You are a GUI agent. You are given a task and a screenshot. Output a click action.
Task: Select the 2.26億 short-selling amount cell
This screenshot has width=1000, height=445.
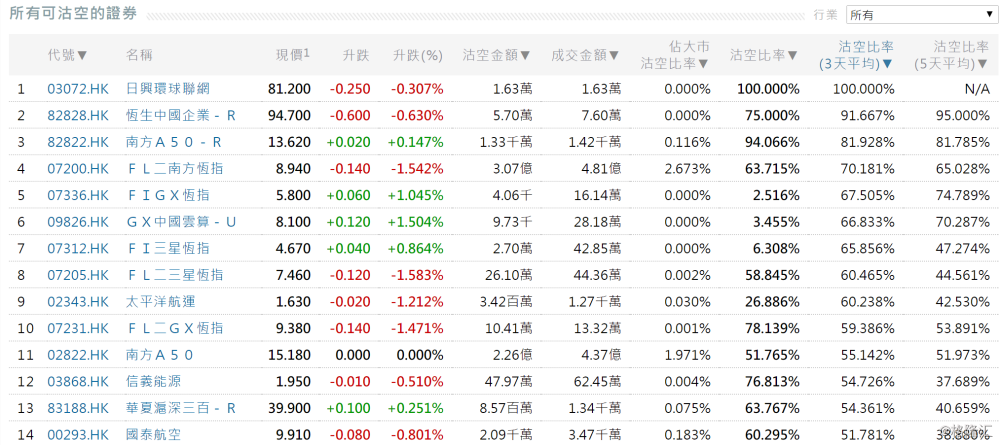pos(513,354)
